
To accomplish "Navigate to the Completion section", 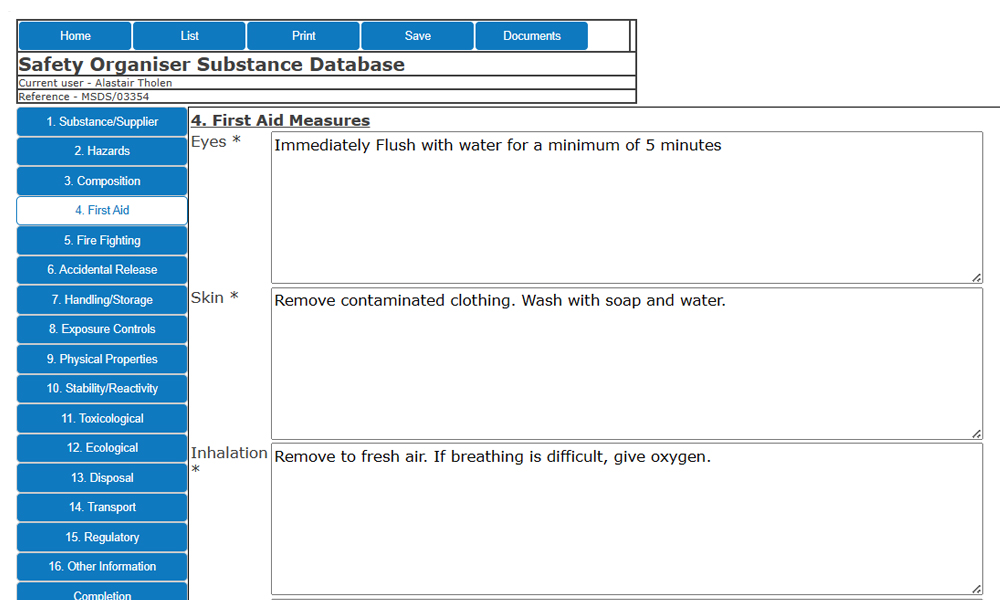I will pos(101,592).
